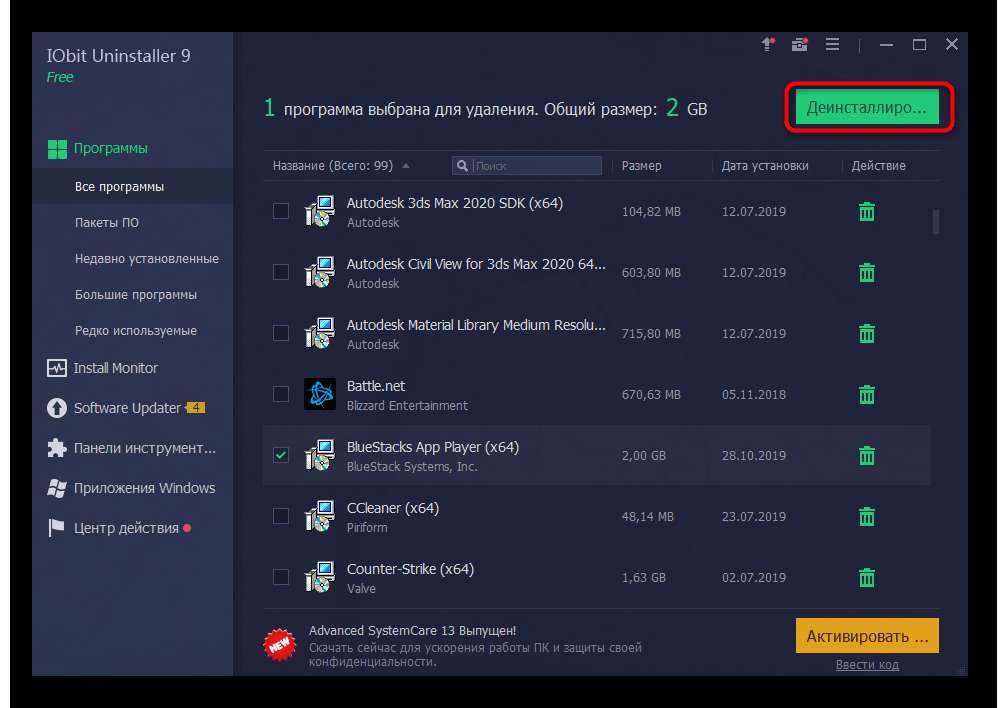Screen dimensions: 1000x708
Task: Select Недавно установленные in sidebar
Action: tap(147, 259)
